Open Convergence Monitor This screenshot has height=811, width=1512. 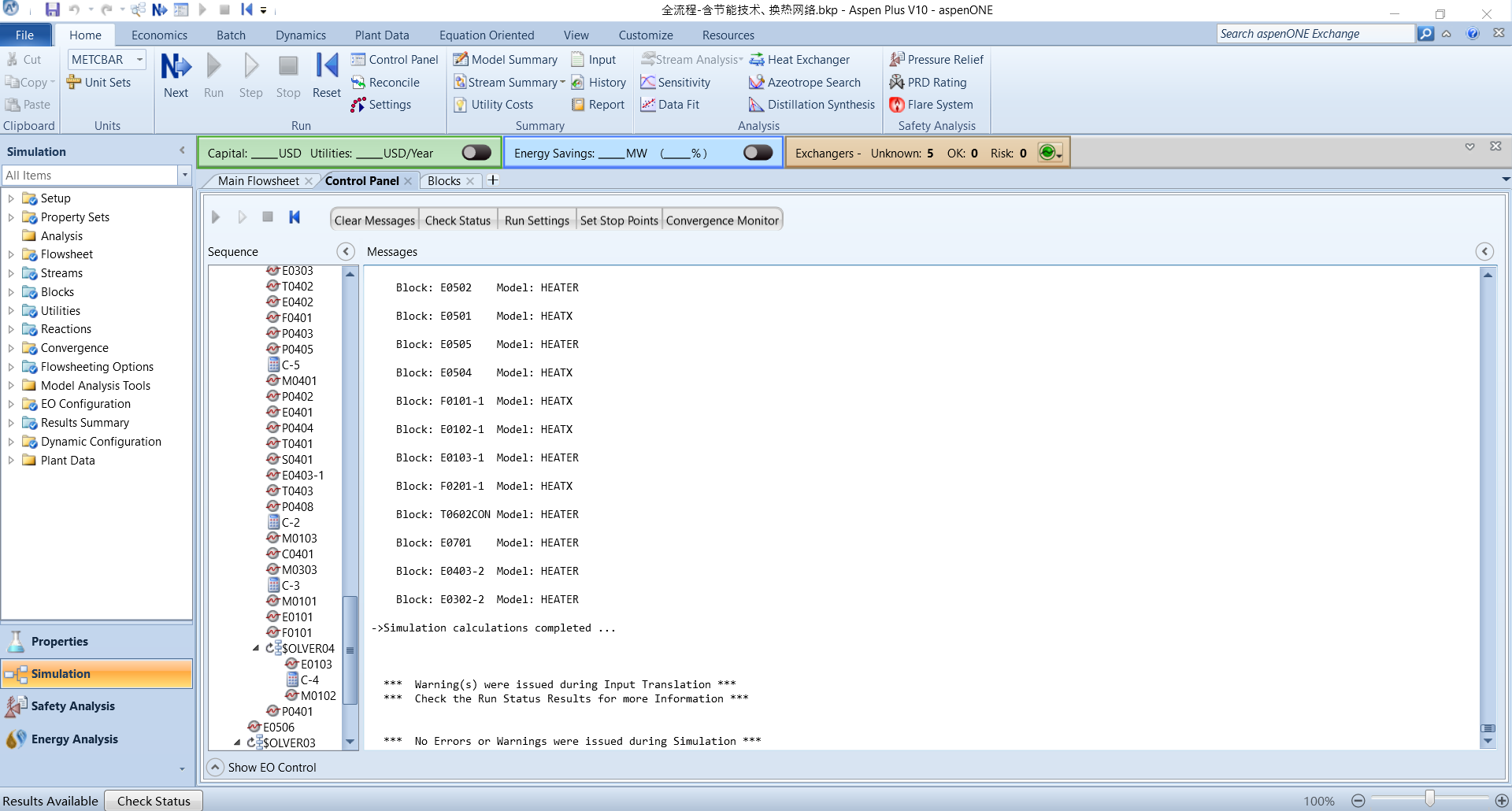(x=722, y=220)
